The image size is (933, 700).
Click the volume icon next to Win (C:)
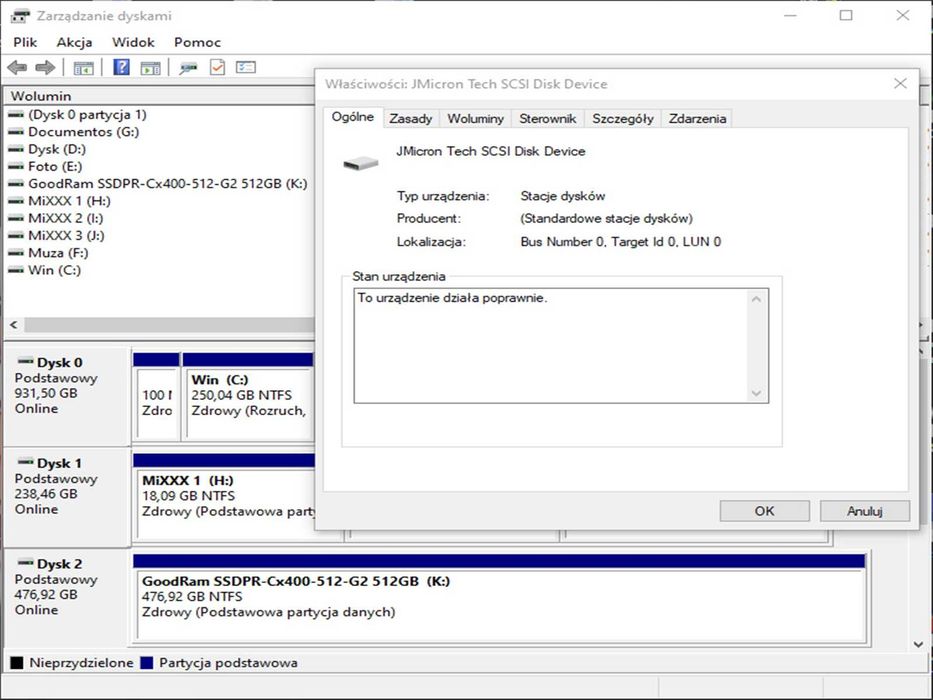click(x=16, y=270)
